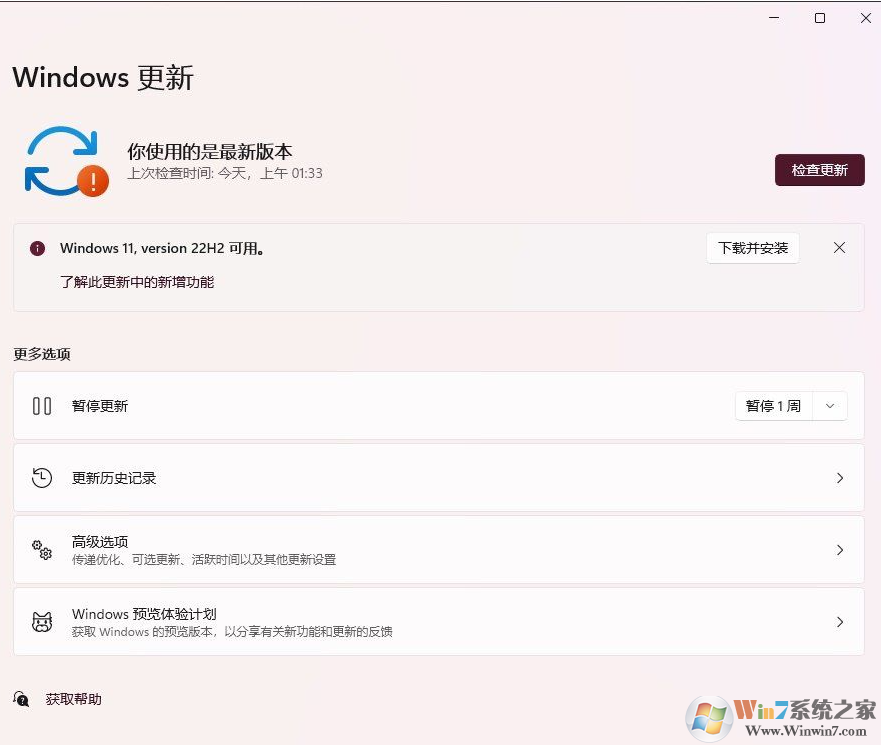Expand the 高级选项 row chevron

[840, 550]
